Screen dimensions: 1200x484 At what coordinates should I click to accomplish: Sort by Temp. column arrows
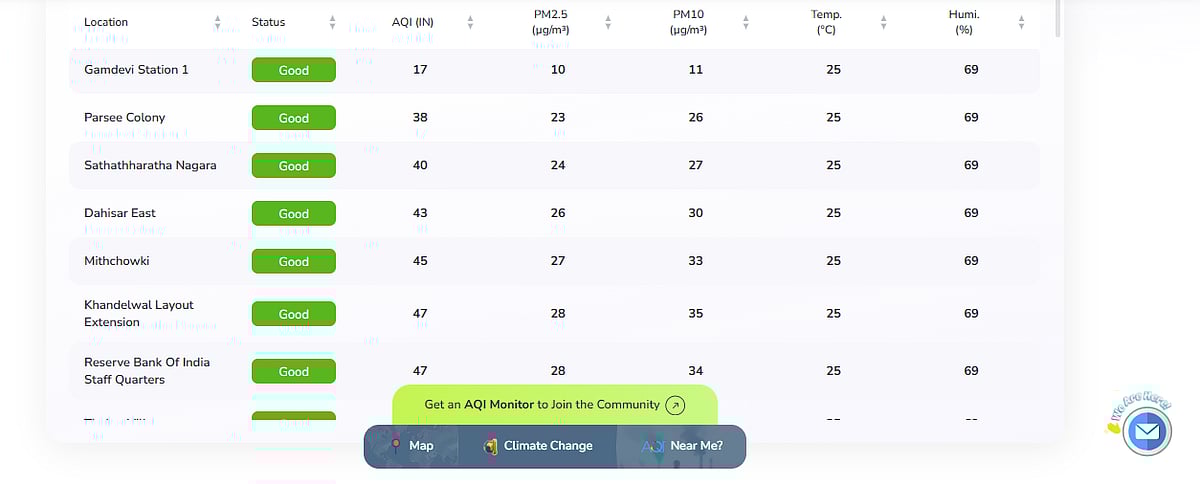click(x=883, y=22)
